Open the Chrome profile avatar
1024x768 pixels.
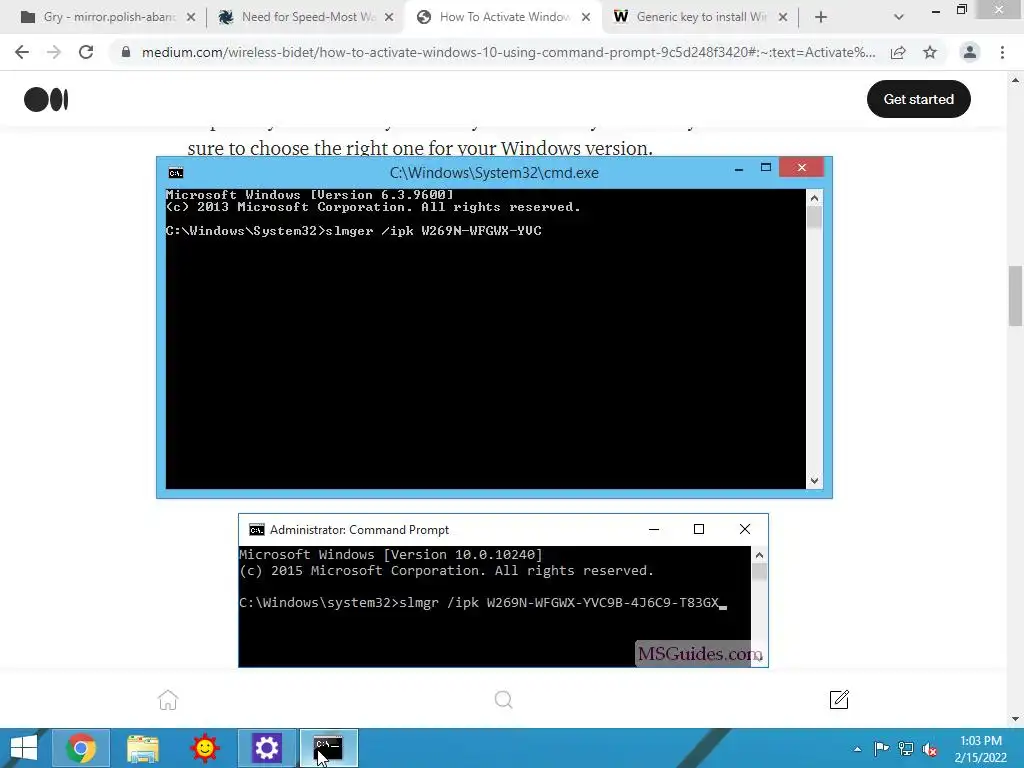click(970, 52)
